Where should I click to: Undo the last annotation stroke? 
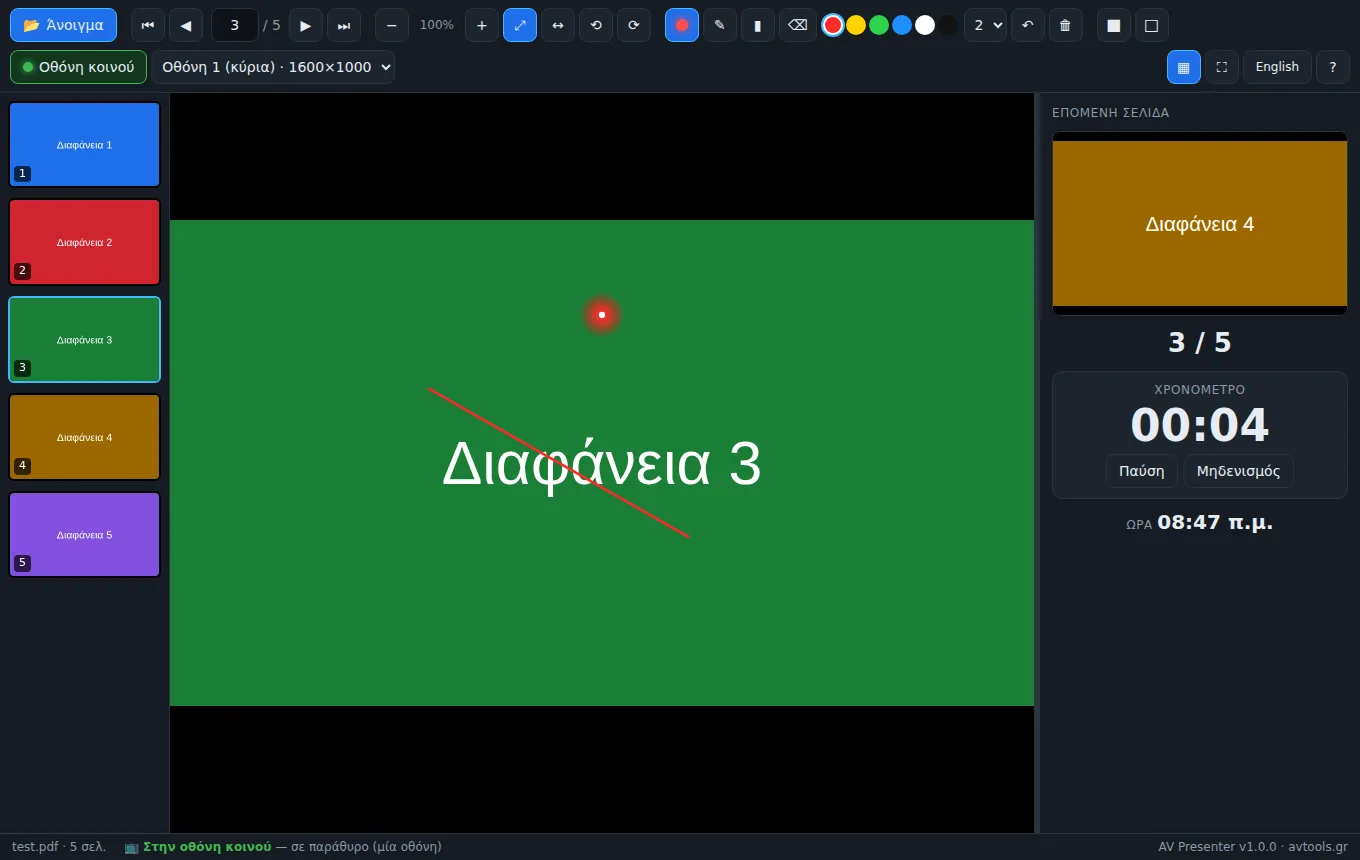pyautogui.click(x=1027, y=25)
